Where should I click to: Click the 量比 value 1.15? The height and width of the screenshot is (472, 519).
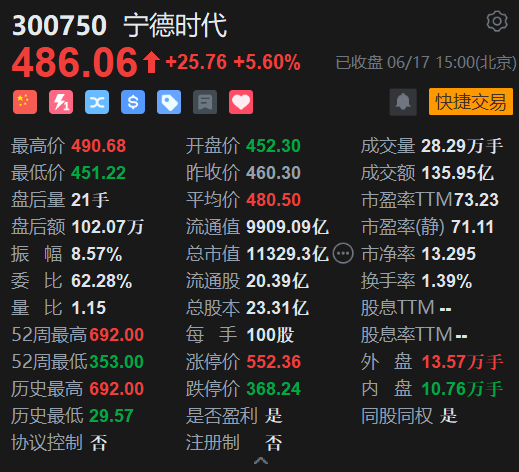[x=89, y=308]
